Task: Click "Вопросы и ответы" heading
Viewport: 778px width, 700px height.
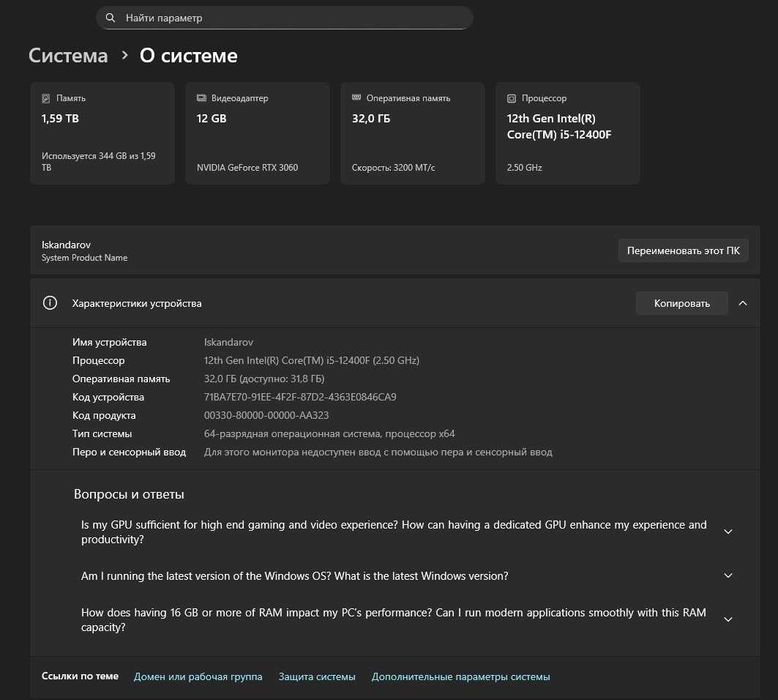Action: click(129, 494)
